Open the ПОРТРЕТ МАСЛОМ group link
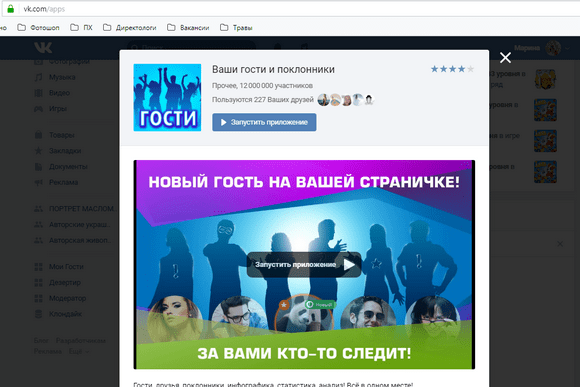 click(x=82, y=209)
